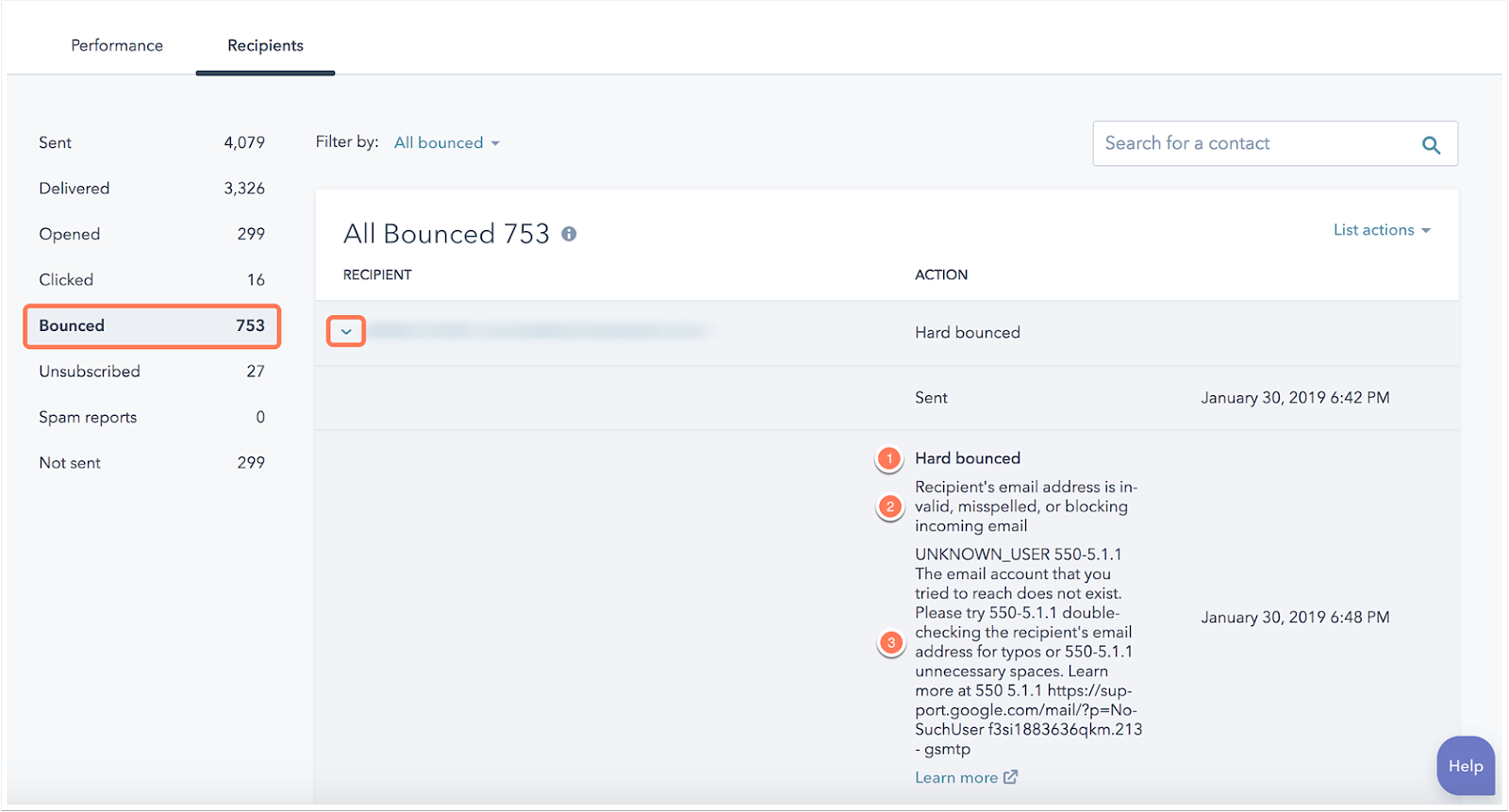Click the external link icon after Learn more
The height and width of the screenshot is (812, 1509).
click(x=1011, y=777)
